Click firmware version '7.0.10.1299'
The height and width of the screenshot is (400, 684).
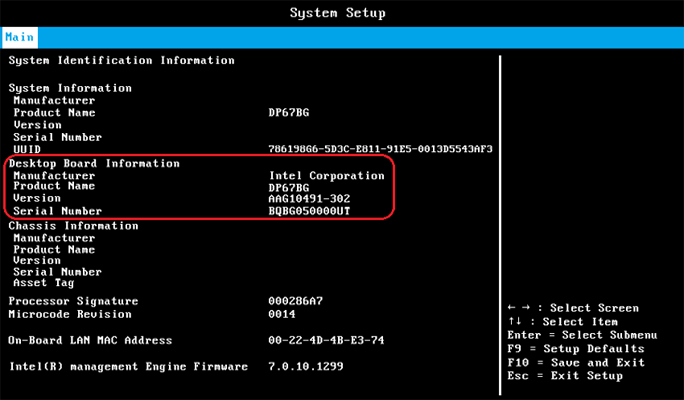(x=306, y=366)
